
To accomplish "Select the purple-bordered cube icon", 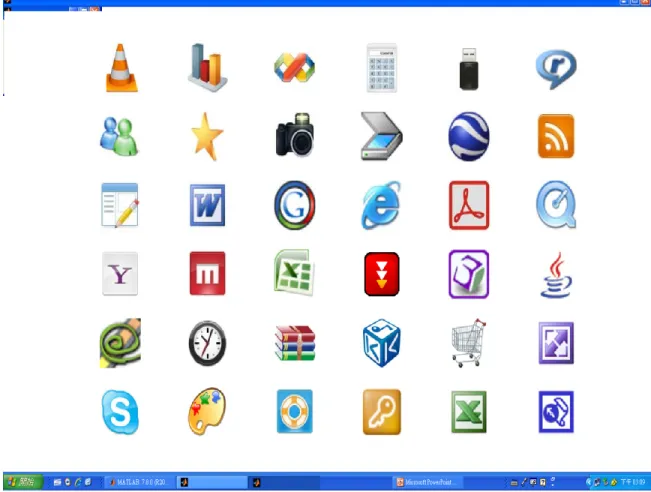I will [x=469, y=274].
